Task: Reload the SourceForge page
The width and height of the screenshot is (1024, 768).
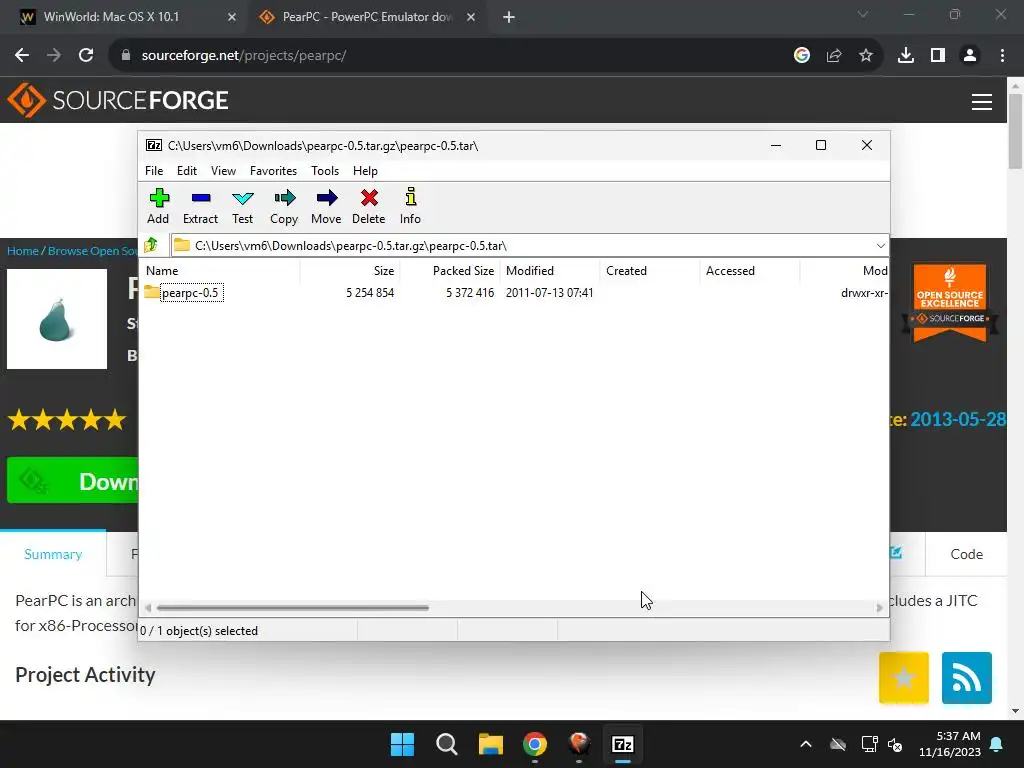Action: click(x=86, y=56)
